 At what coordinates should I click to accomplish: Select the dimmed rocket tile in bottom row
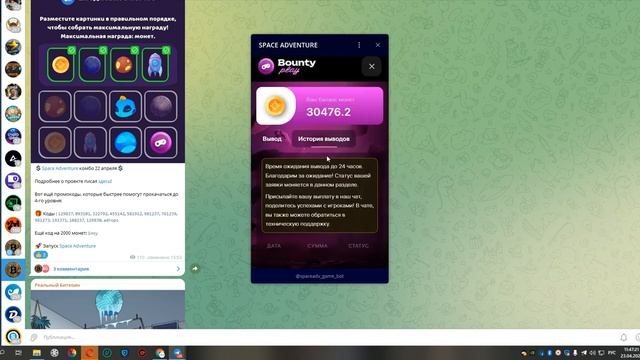click(90, 142)
